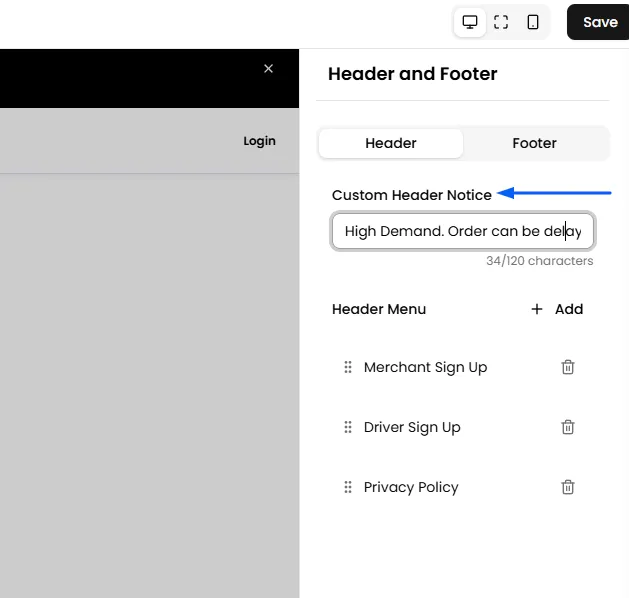Click the 34/120 characters counter
This screenshot has width=629, height=598.
click(540, 261)
